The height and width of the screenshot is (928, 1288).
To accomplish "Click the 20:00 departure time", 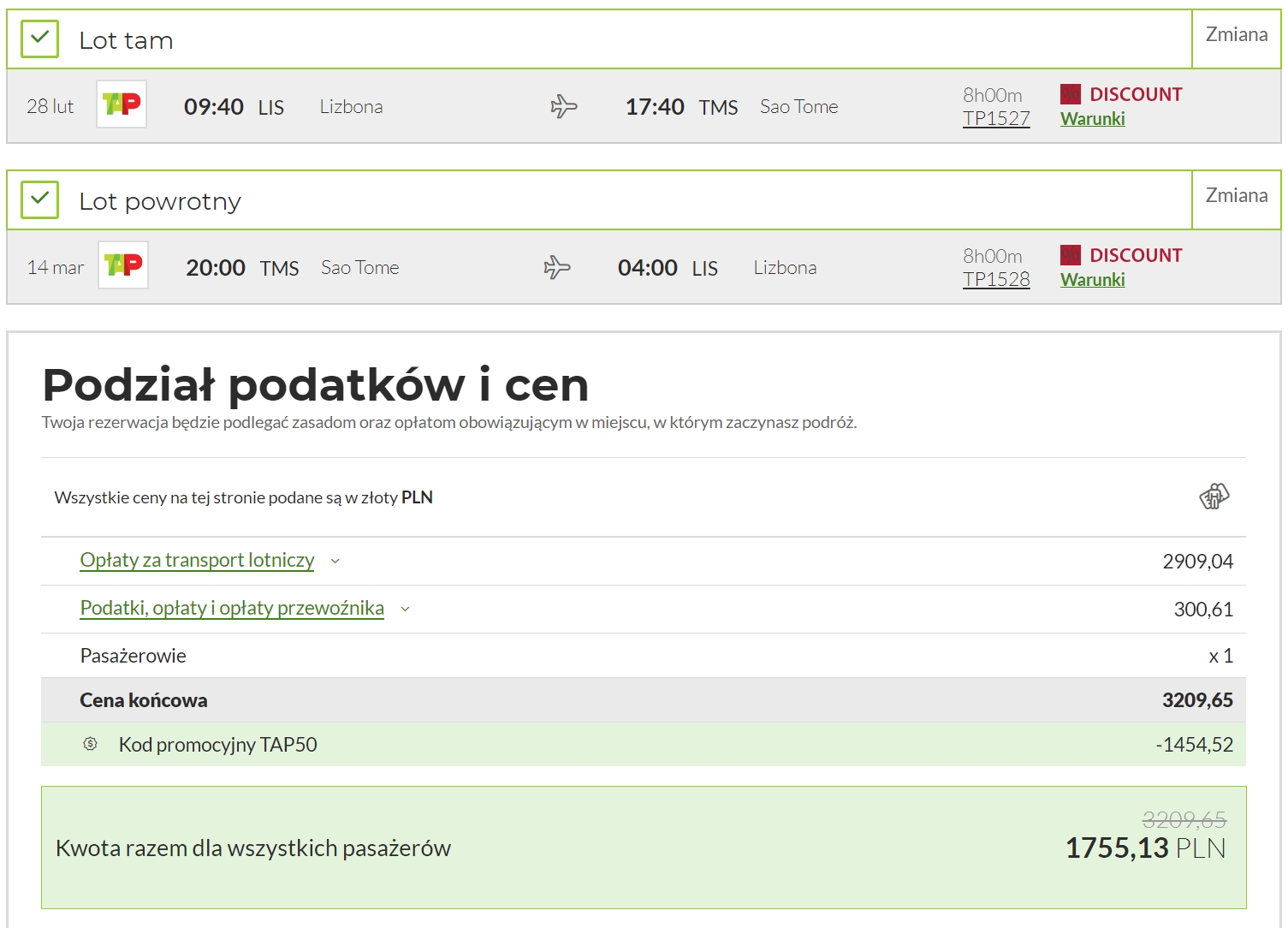I will pos(216,268).
